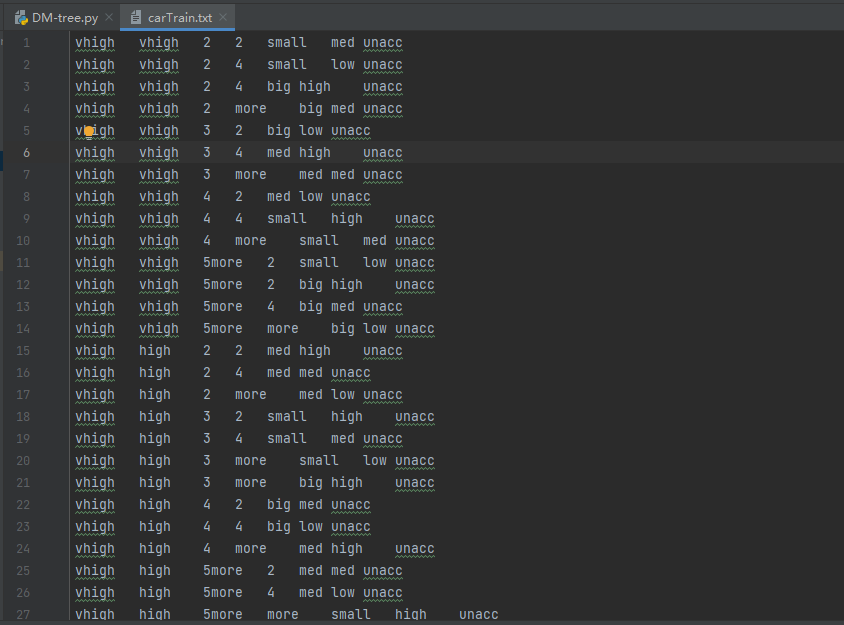
Task: Click 'small' on line 19
Action: tap(287, 439)
